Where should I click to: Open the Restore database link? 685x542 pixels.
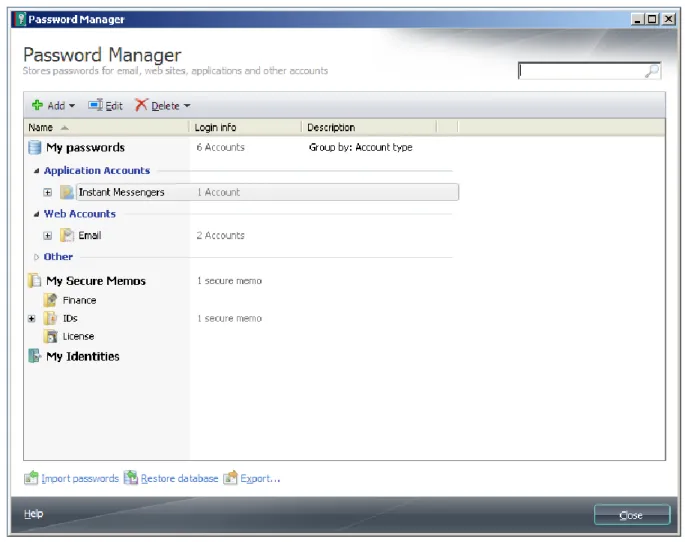180,479
